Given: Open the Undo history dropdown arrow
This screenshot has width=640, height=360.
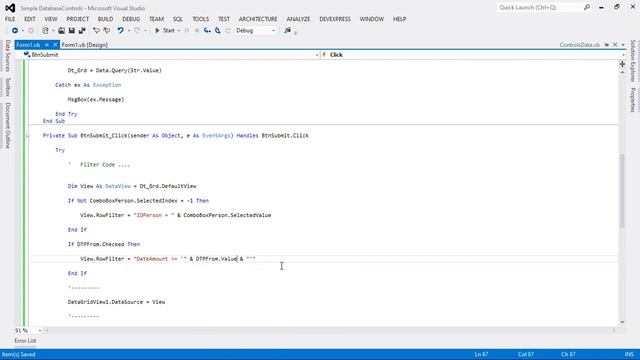Looking at the screenshot, I should [129, 31].
